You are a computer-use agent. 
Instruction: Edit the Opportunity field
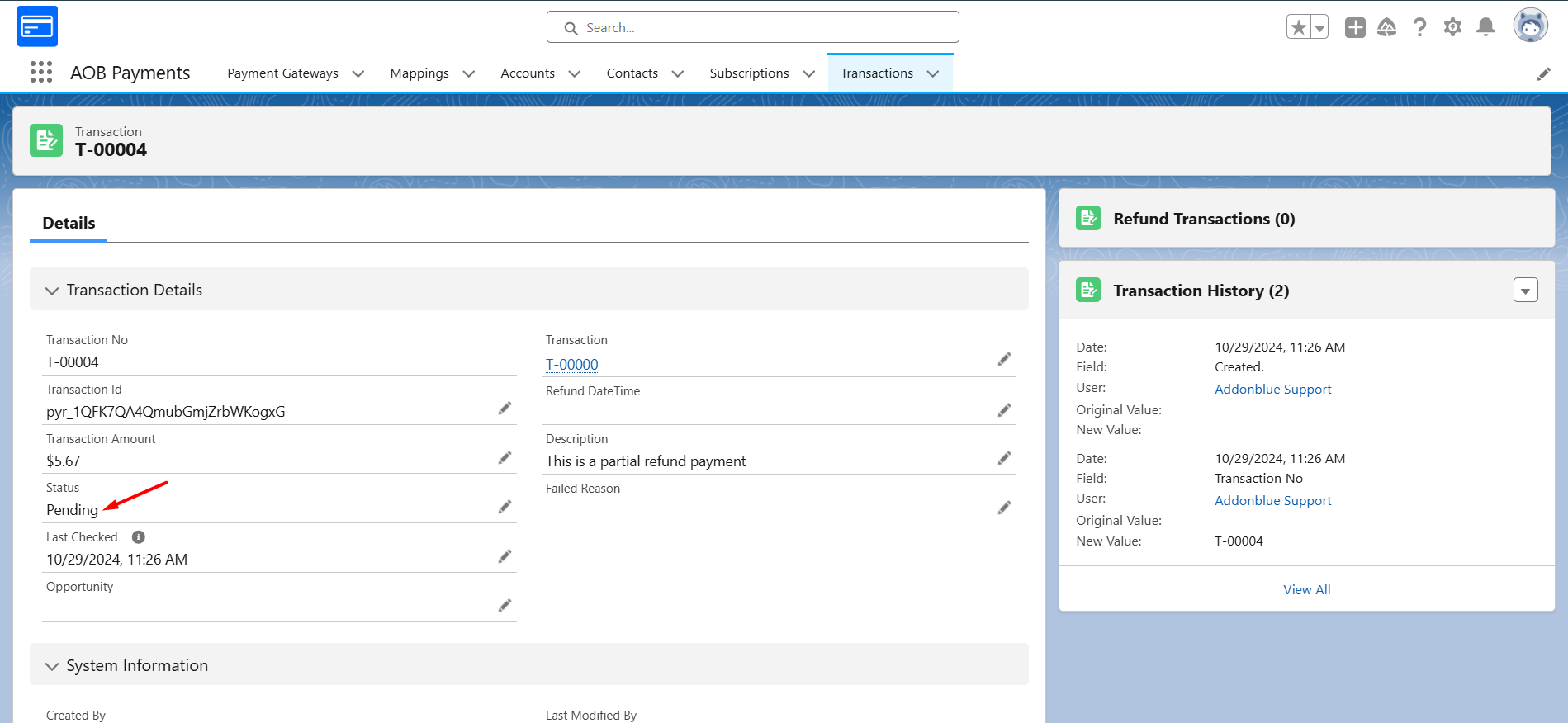pyautogui.click(x=505, y=606)
